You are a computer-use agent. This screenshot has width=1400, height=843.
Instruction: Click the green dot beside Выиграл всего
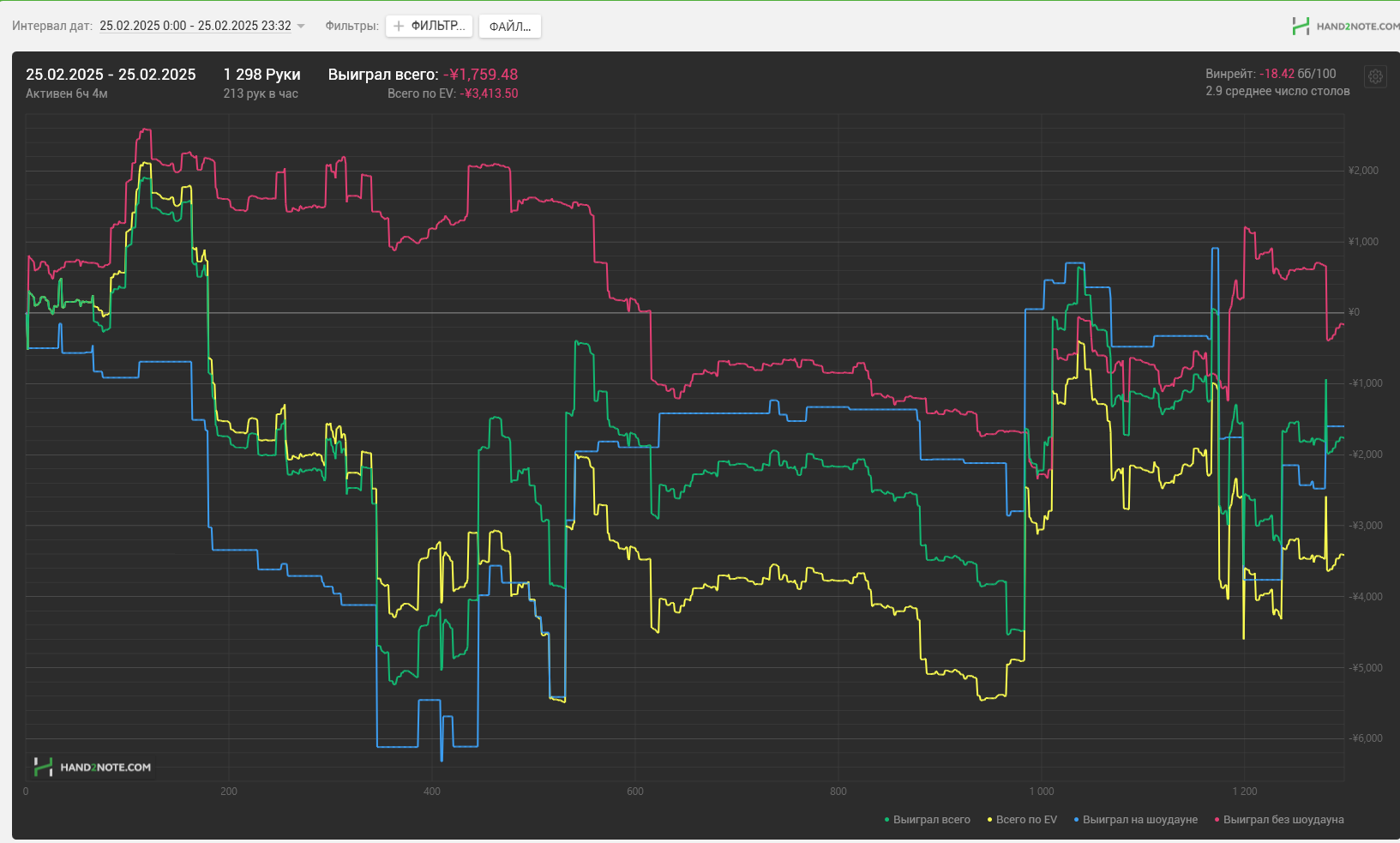click(x=886, y=821)
